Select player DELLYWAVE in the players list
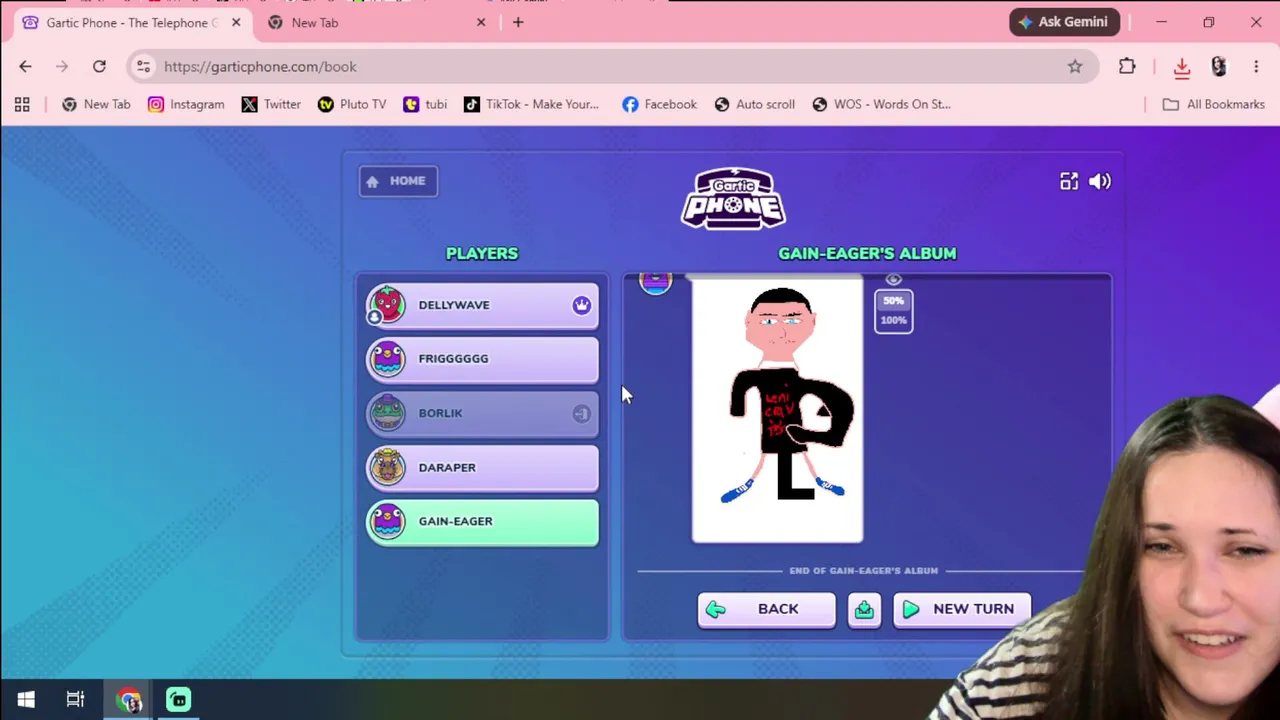The height and width of the screenshot is (720, 1280). 482,305
